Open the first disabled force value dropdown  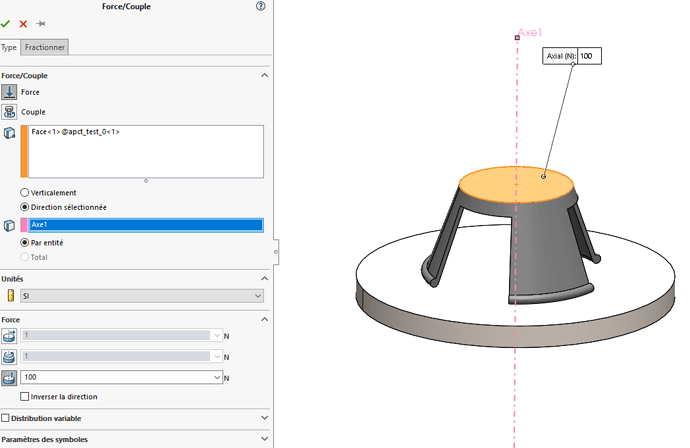217,335
